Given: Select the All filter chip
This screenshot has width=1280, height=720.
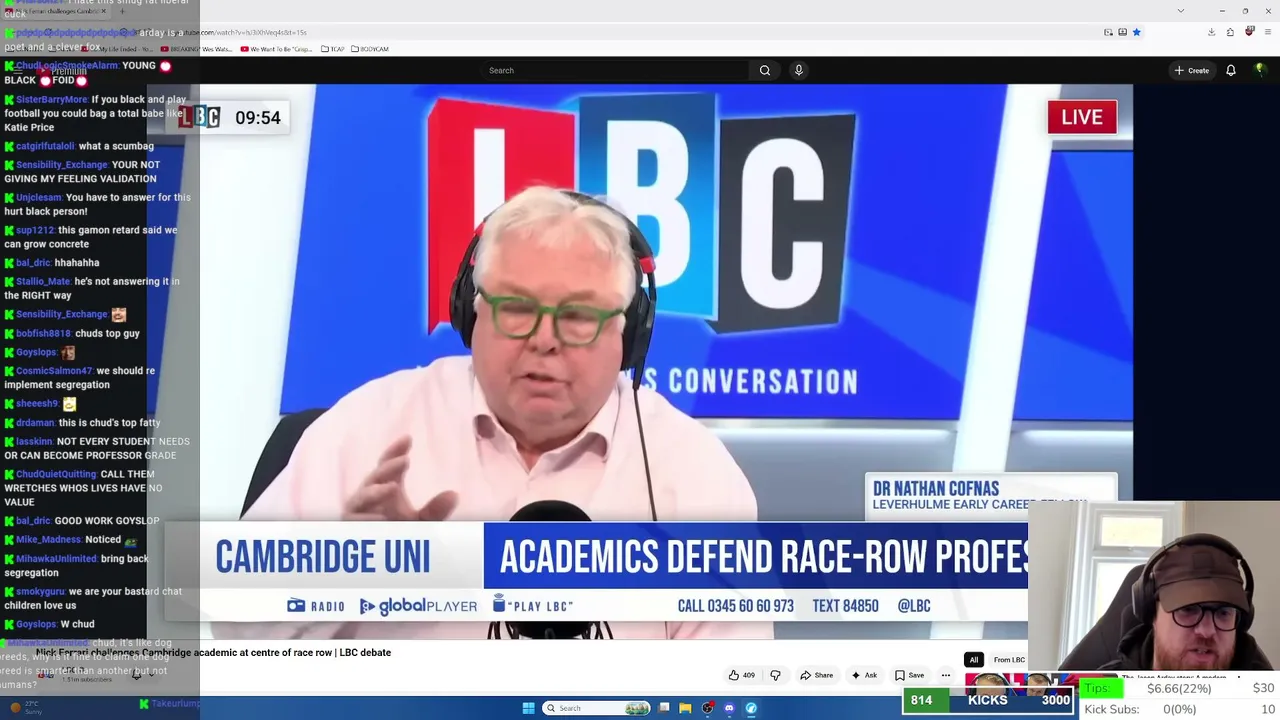Looking at the screenshot, I should (x=973, y=660).
